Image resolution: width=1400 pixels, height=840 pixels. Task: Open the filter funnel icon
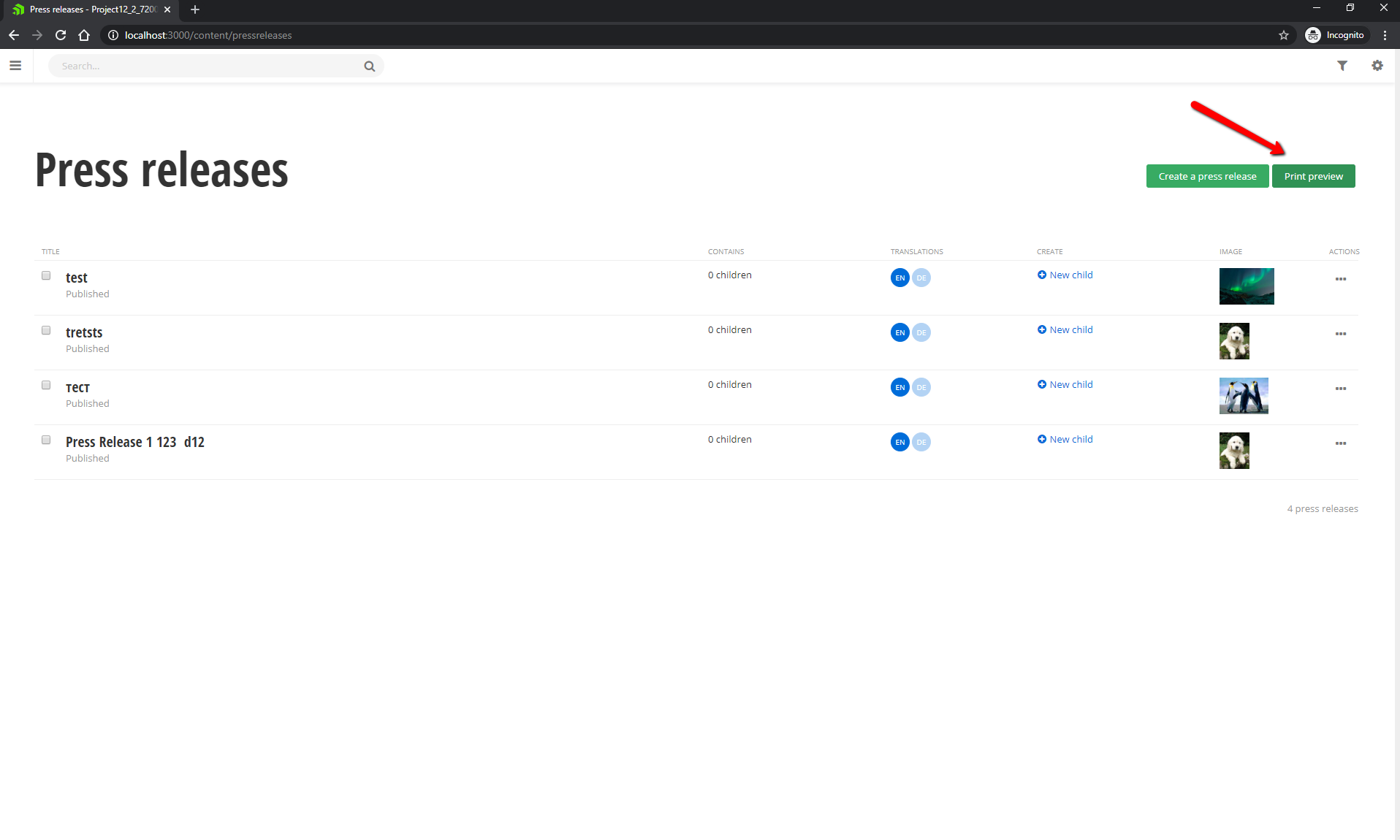[x=1342, y=66]
